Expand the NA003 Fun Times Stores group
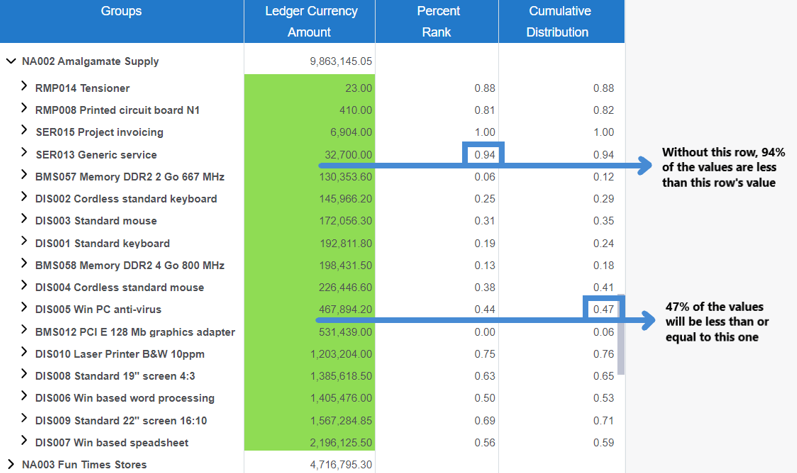Image resolution: width=797 pixels, height=473 pixels. [11, 464]
